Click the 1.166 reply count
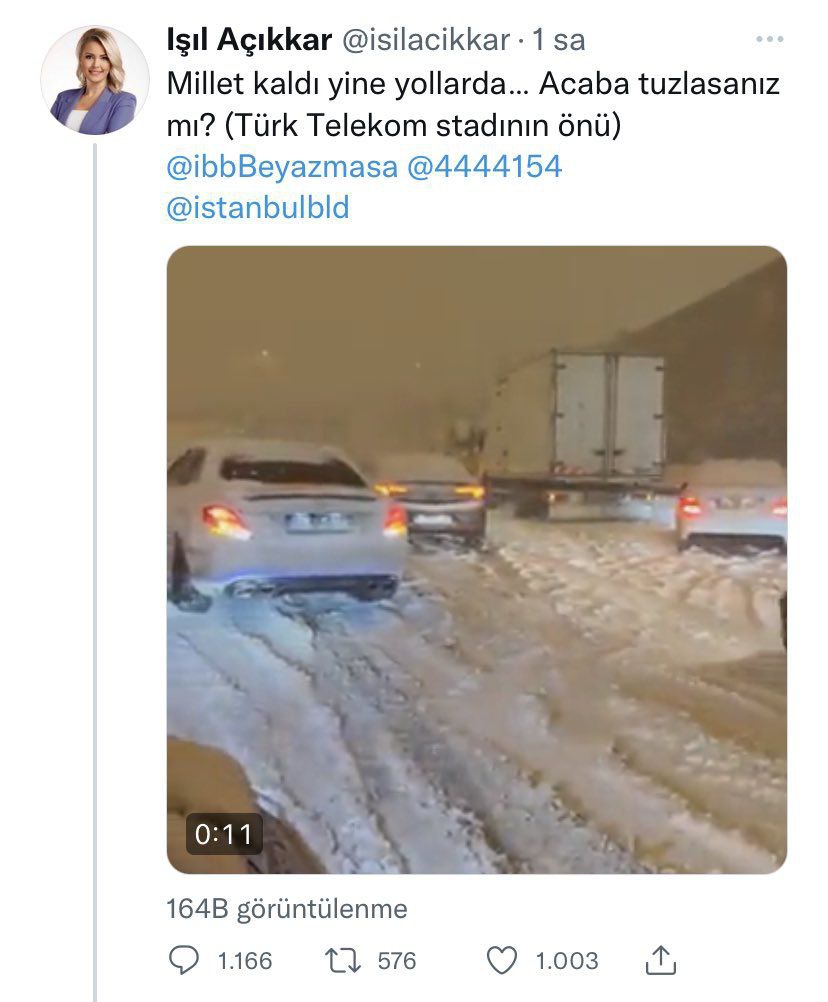 (244, 961)
